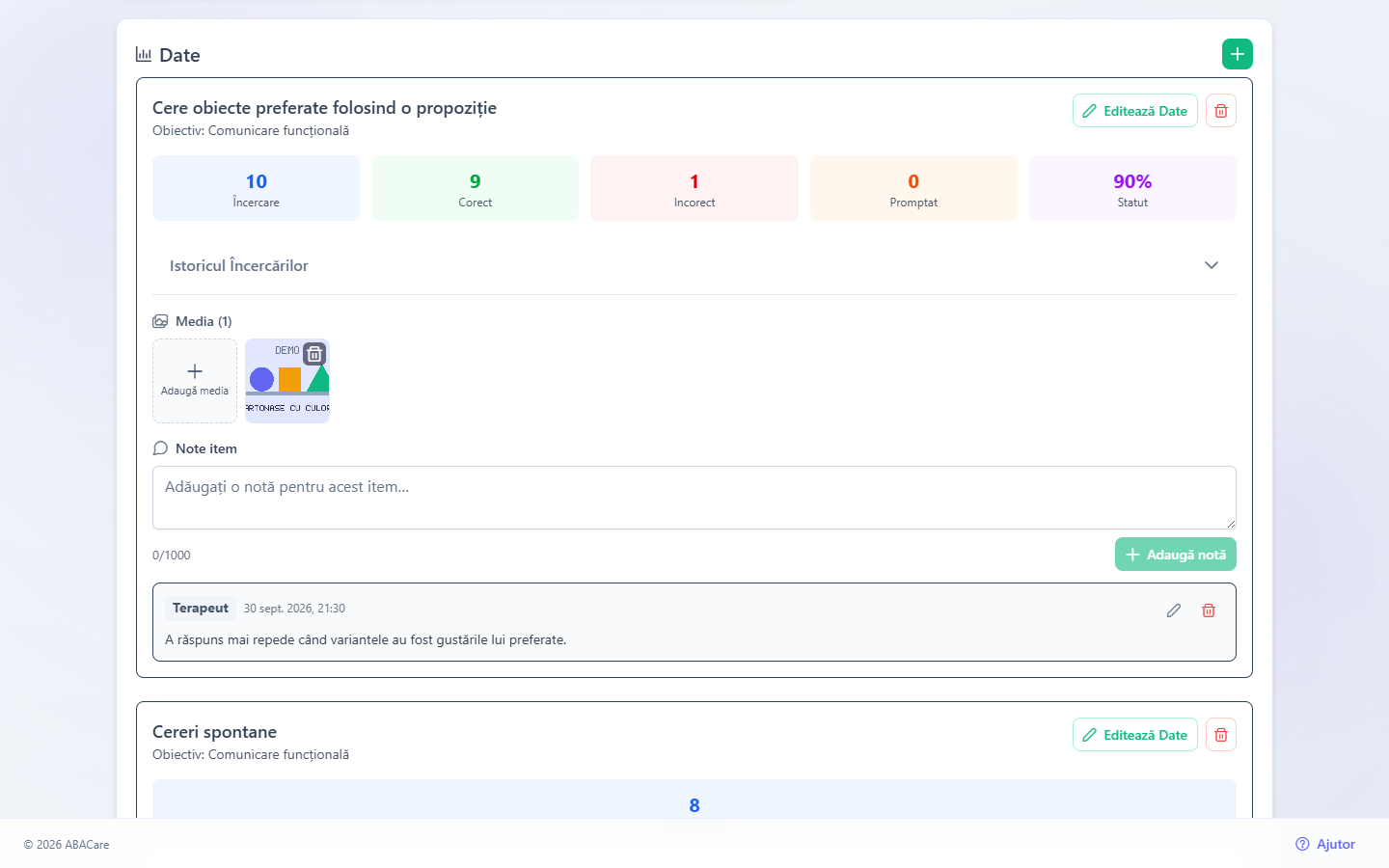The height and width of the screenshot is (868, 1389).
Task: Open the Ajutor help link
Action: coord(1325,844)
